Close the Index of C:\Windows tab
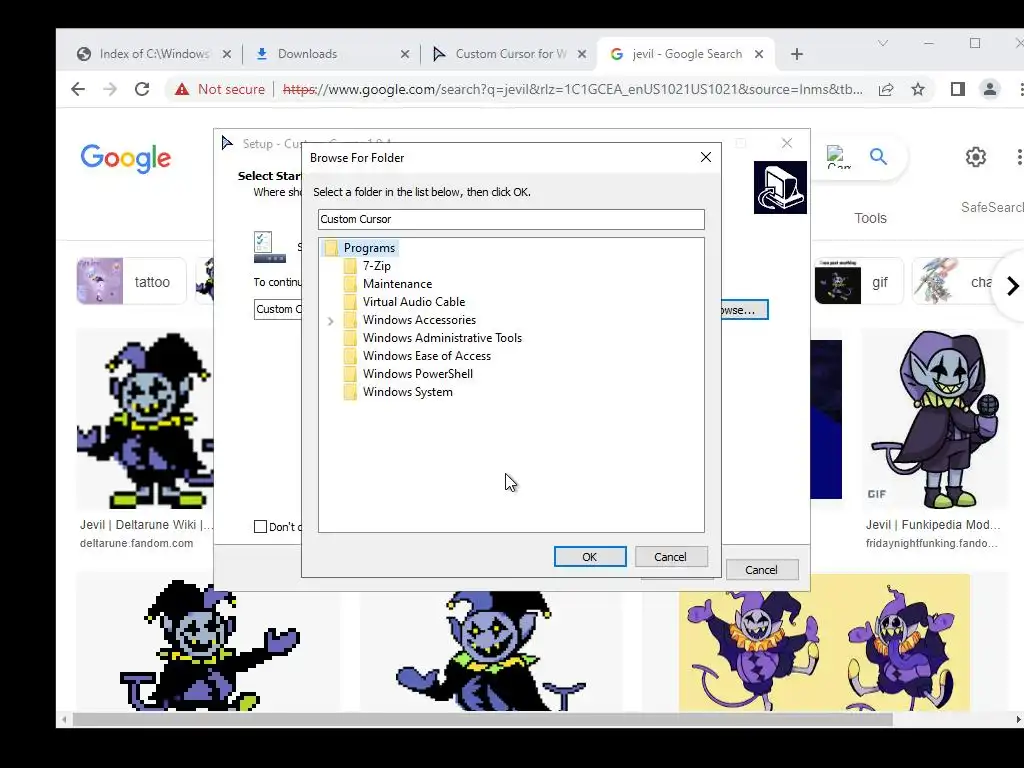Viewport: 1024px width, 768px height. (x=227, y=54)
